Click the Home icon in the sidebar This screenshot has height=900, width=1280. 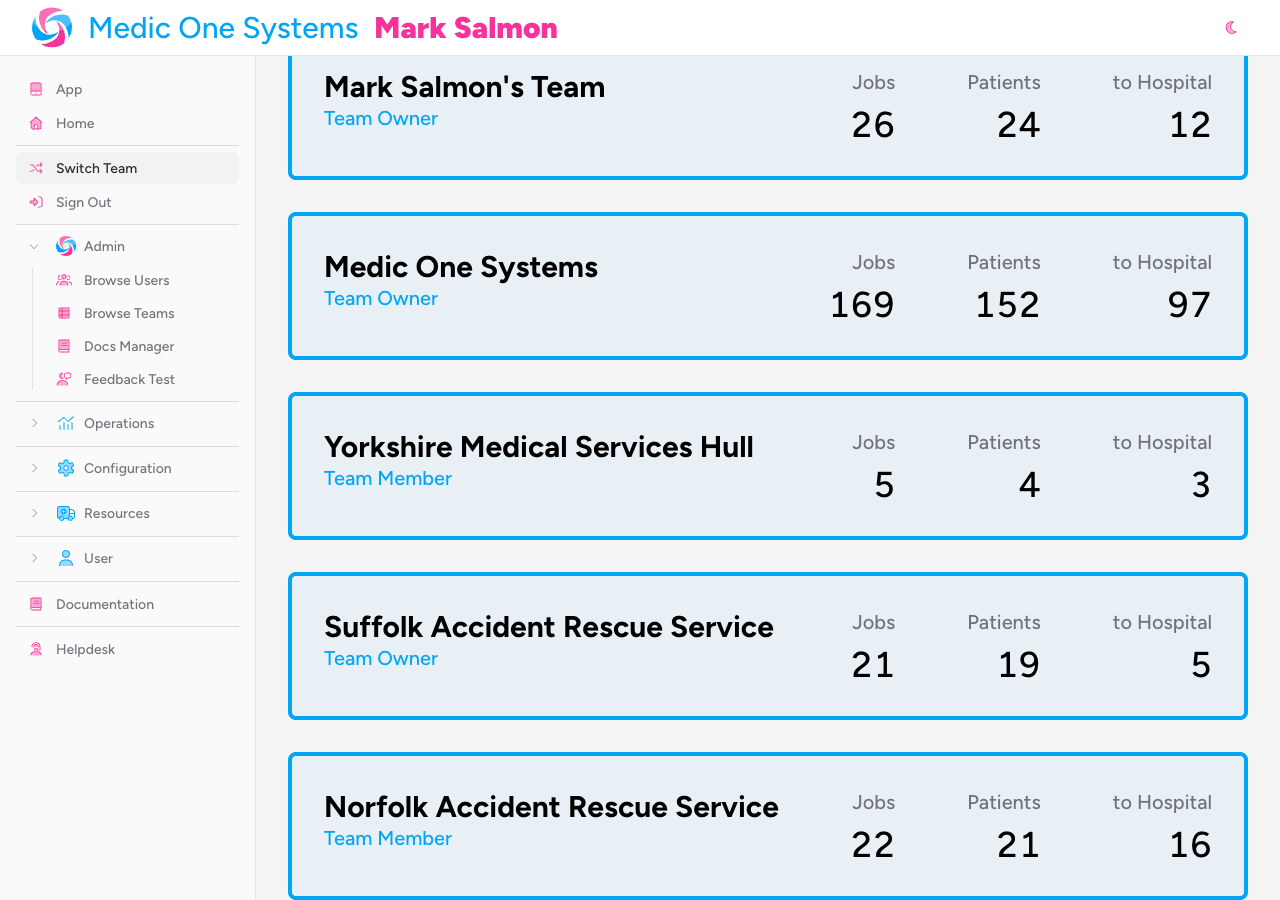coord(35,123)
